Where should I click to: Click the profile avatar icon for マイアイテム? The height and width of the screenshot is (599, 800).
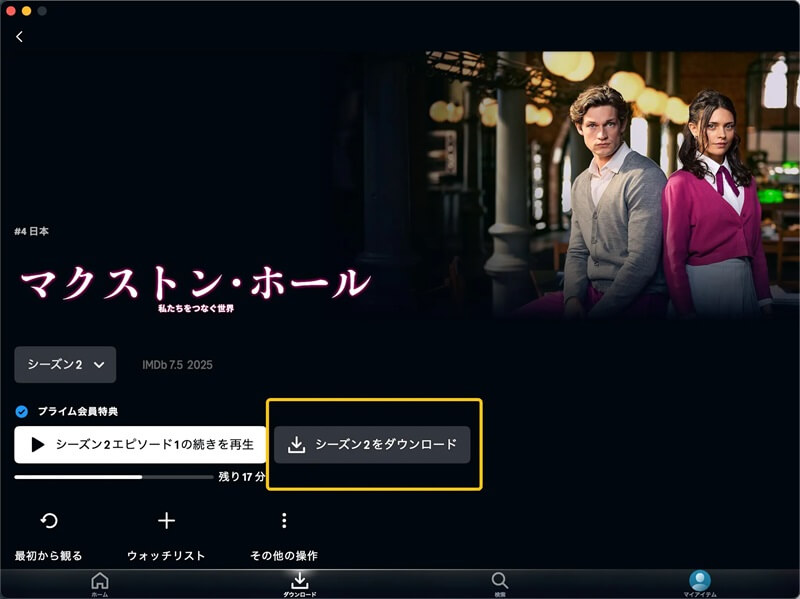tap(699, 577)
